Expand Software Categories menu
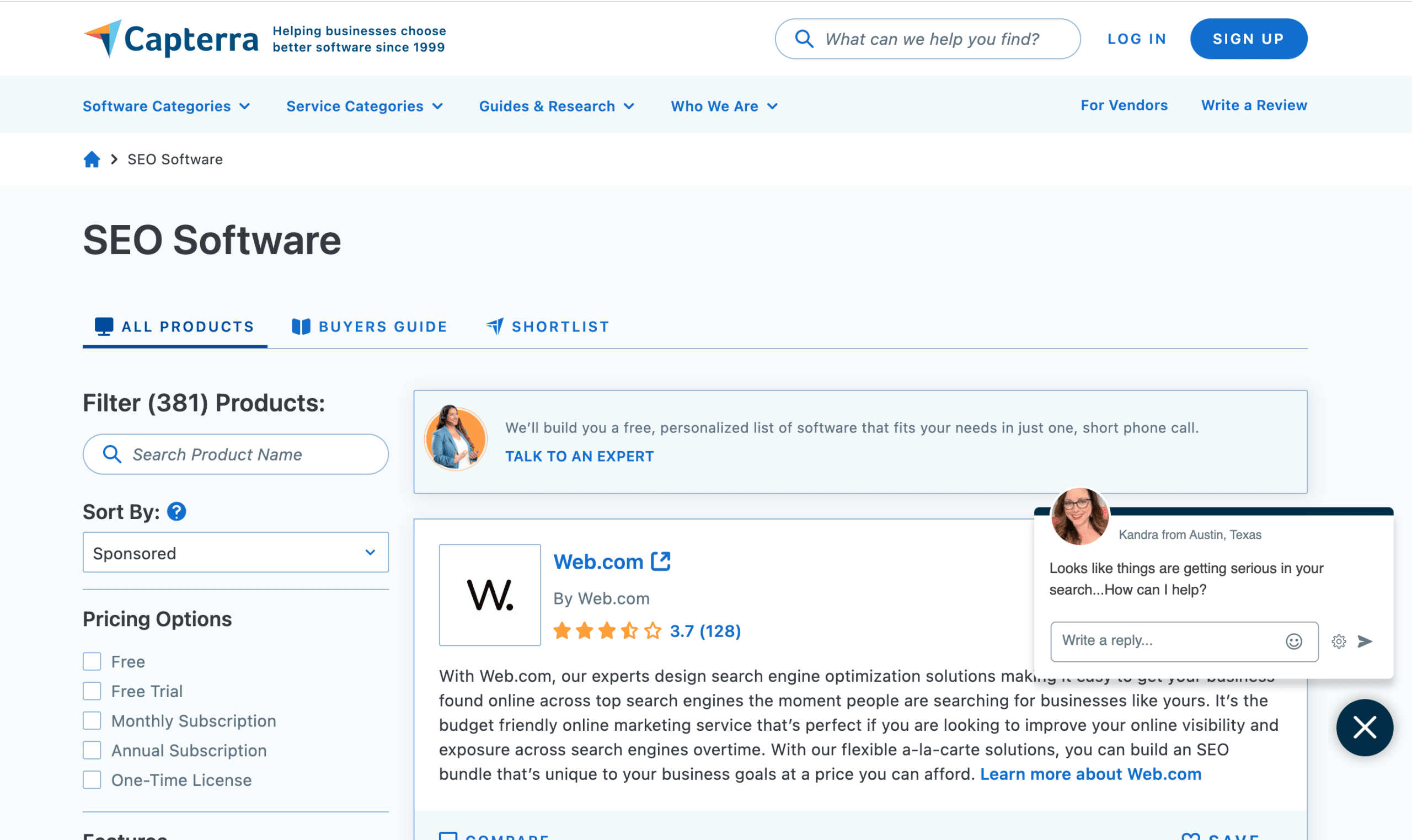Screen dimensions: 1412x840 point(167,106)
